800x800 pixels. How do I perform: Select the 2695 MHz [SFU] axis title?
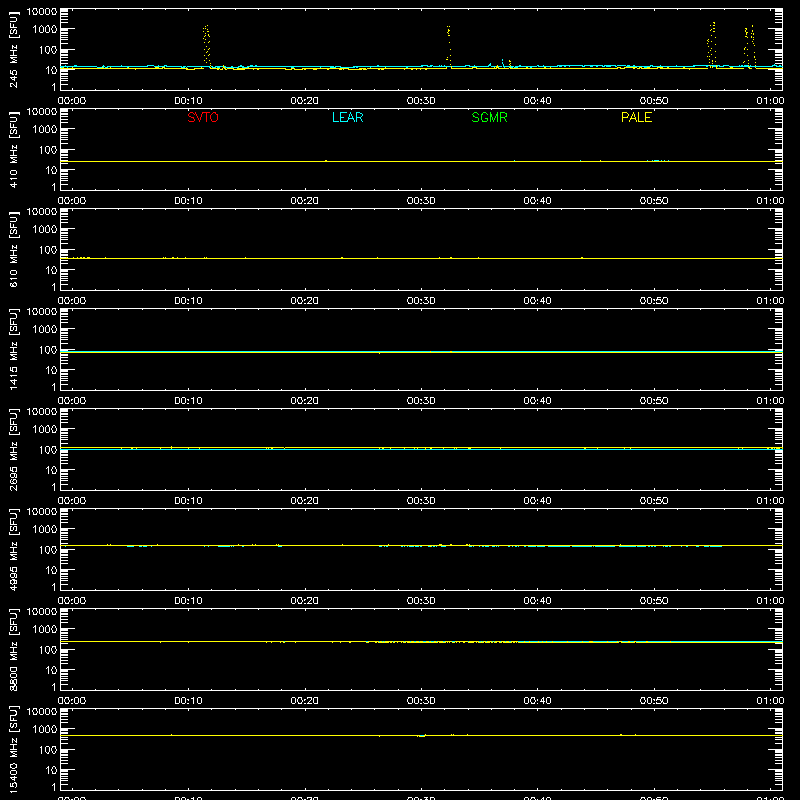point(13,449)
